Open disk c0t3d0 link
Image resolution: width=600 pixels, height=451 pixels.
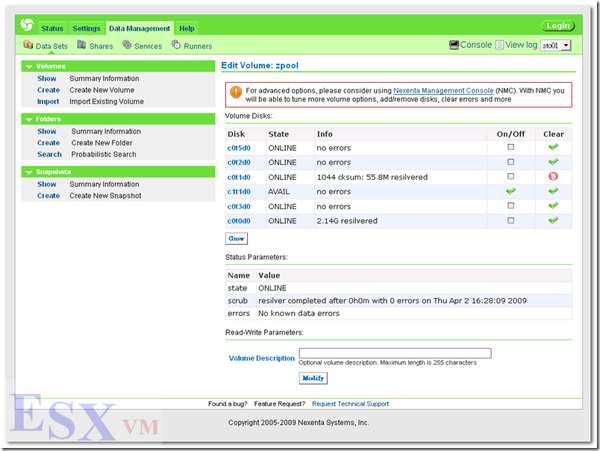(x=239, y=206)
